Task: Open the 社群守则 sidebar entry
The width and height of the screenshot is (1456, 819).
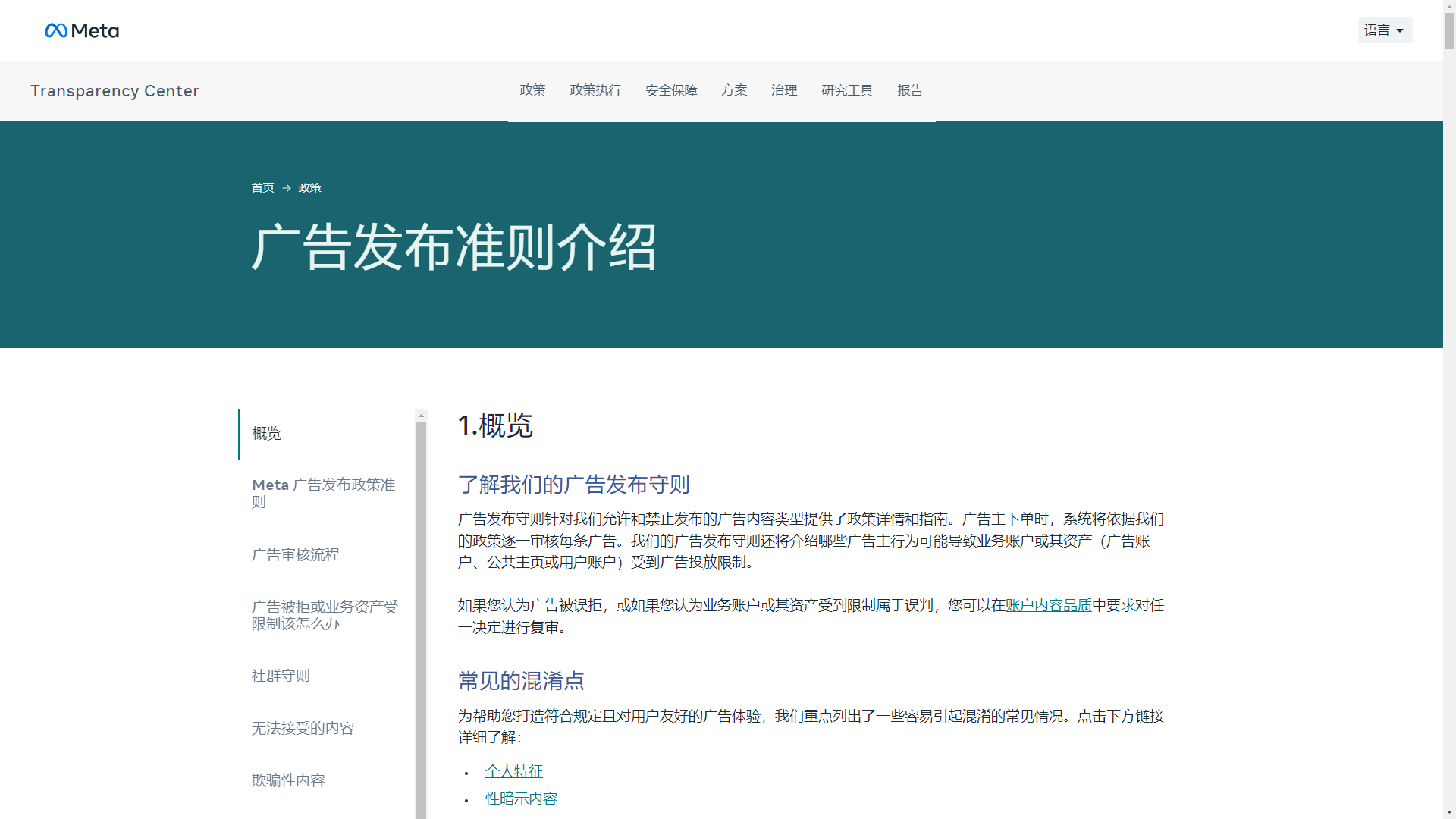Action: pos(280,676)
